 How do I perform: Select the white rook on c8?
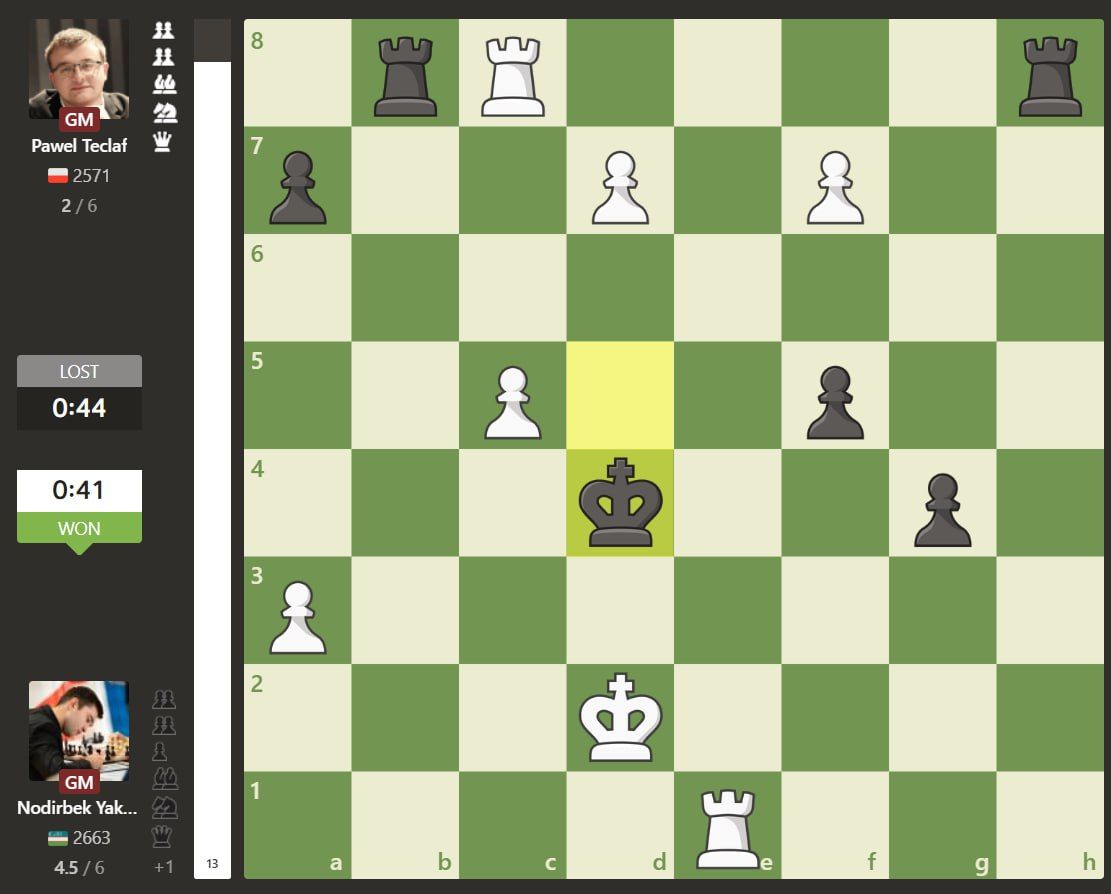tap(513, 77)
